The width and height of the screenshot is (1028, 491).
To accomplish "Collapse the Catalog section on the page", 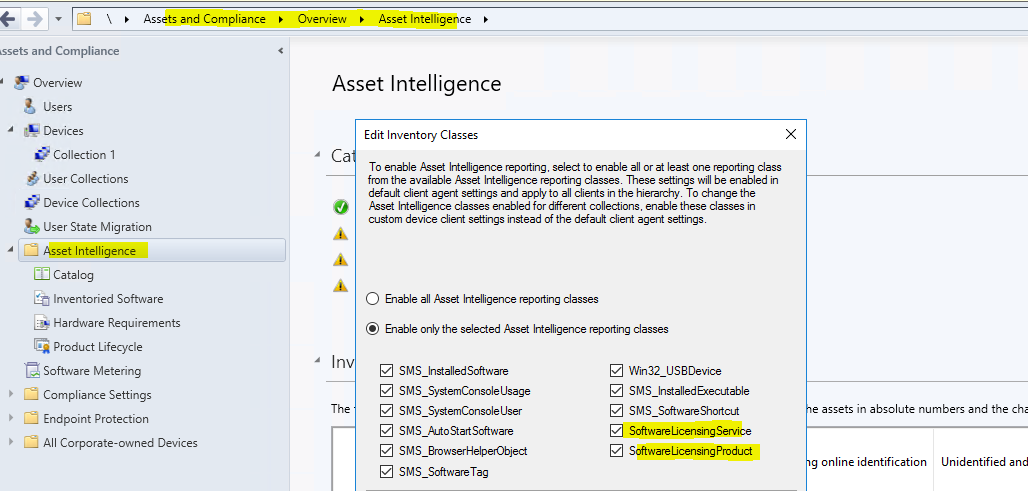I will click(x=318, y=155).
